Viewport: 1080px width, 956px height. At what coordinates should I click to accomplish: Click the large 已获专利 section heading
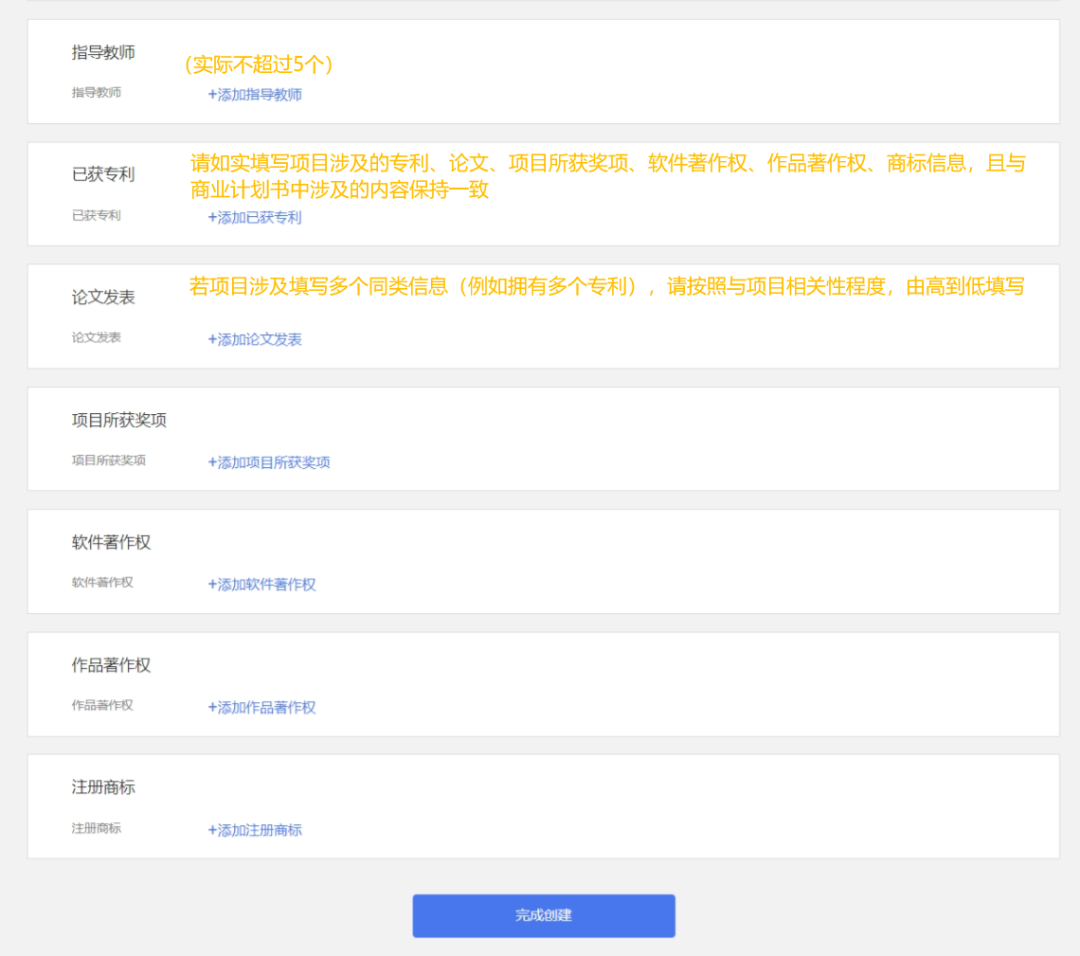tap(103, 174)
